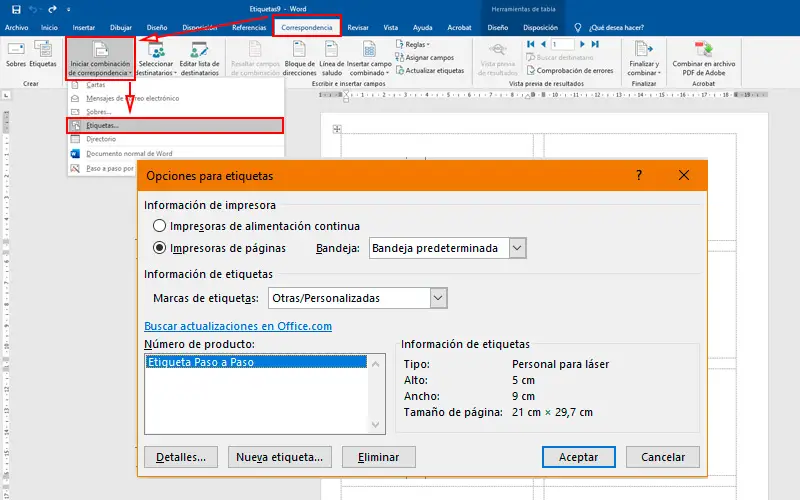Open Insertar campo combinado
The image size is (800, 500).
(x=369, y=59)
